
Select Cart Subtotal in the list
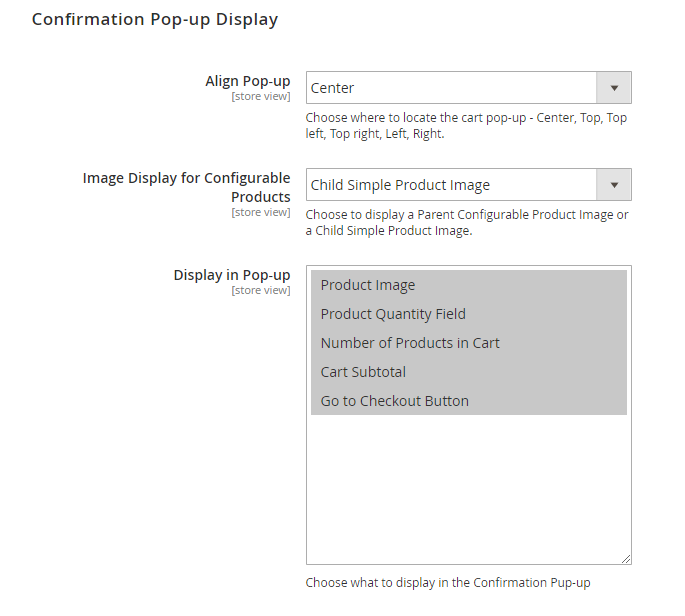(365, 372)
